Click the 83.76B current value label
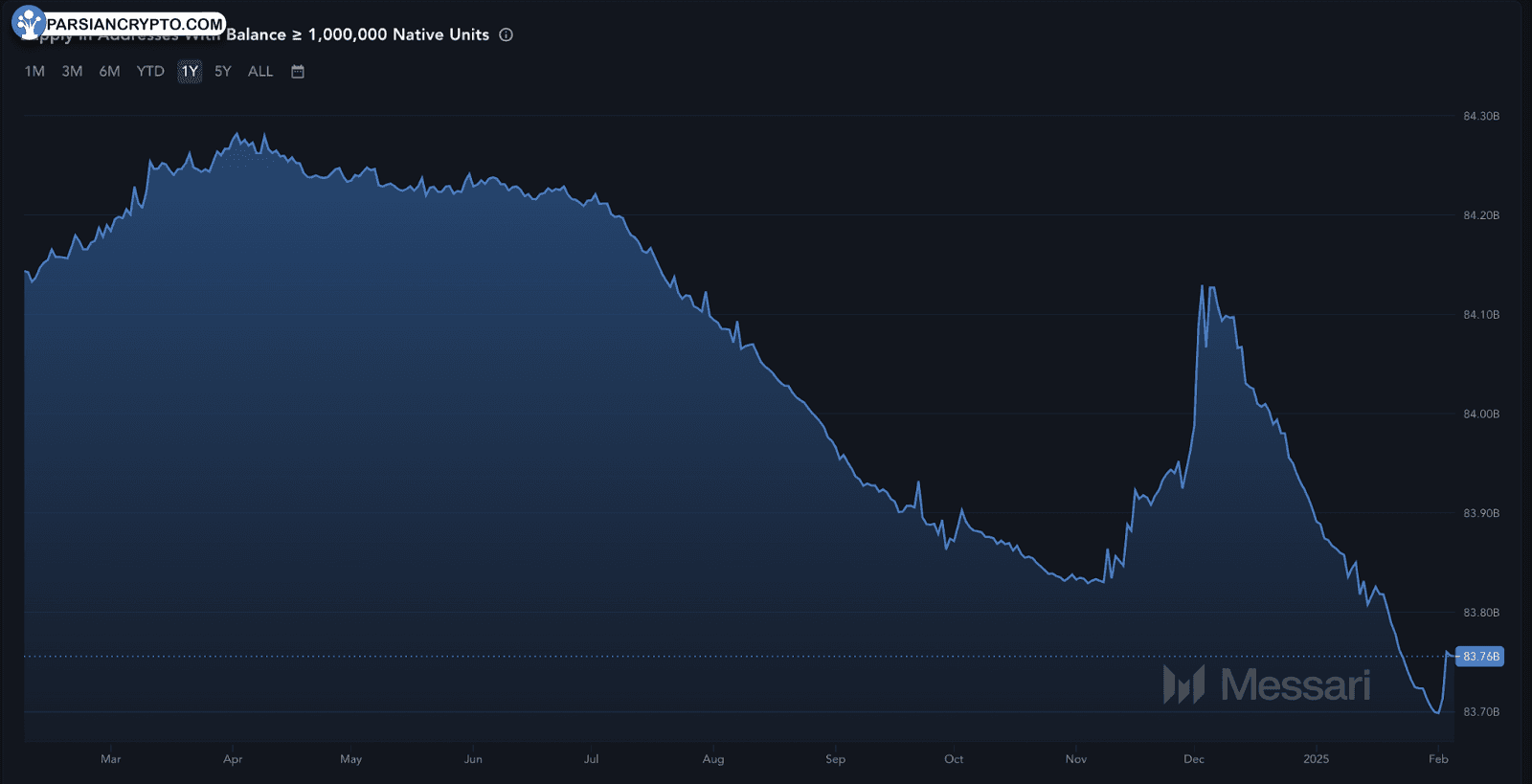The height and width of the screenshot is (784, 1532). [1480, 657]
